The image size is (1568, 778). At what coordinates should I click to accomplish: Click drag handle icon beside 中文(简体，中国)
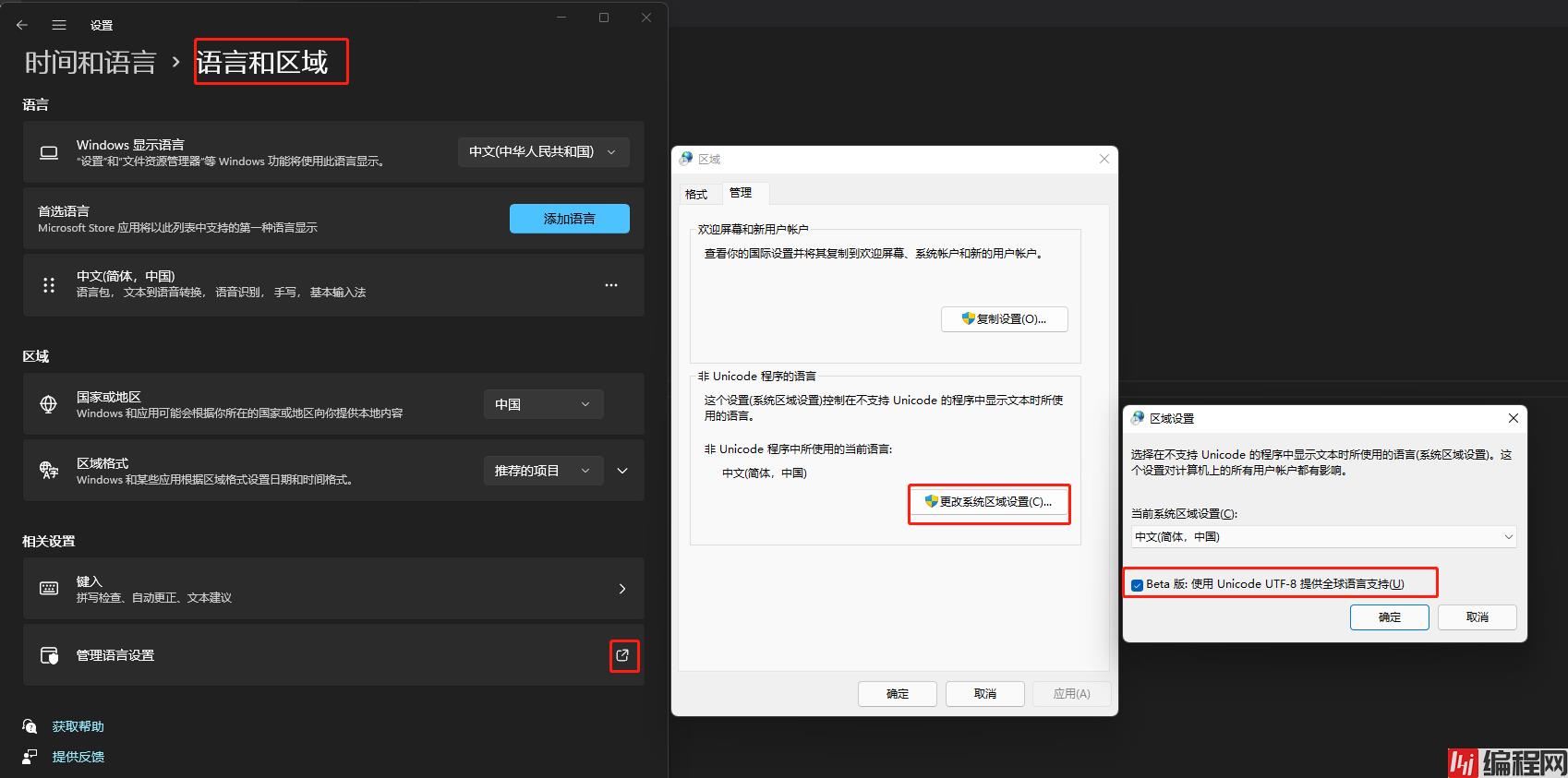[x=49, y=285]
